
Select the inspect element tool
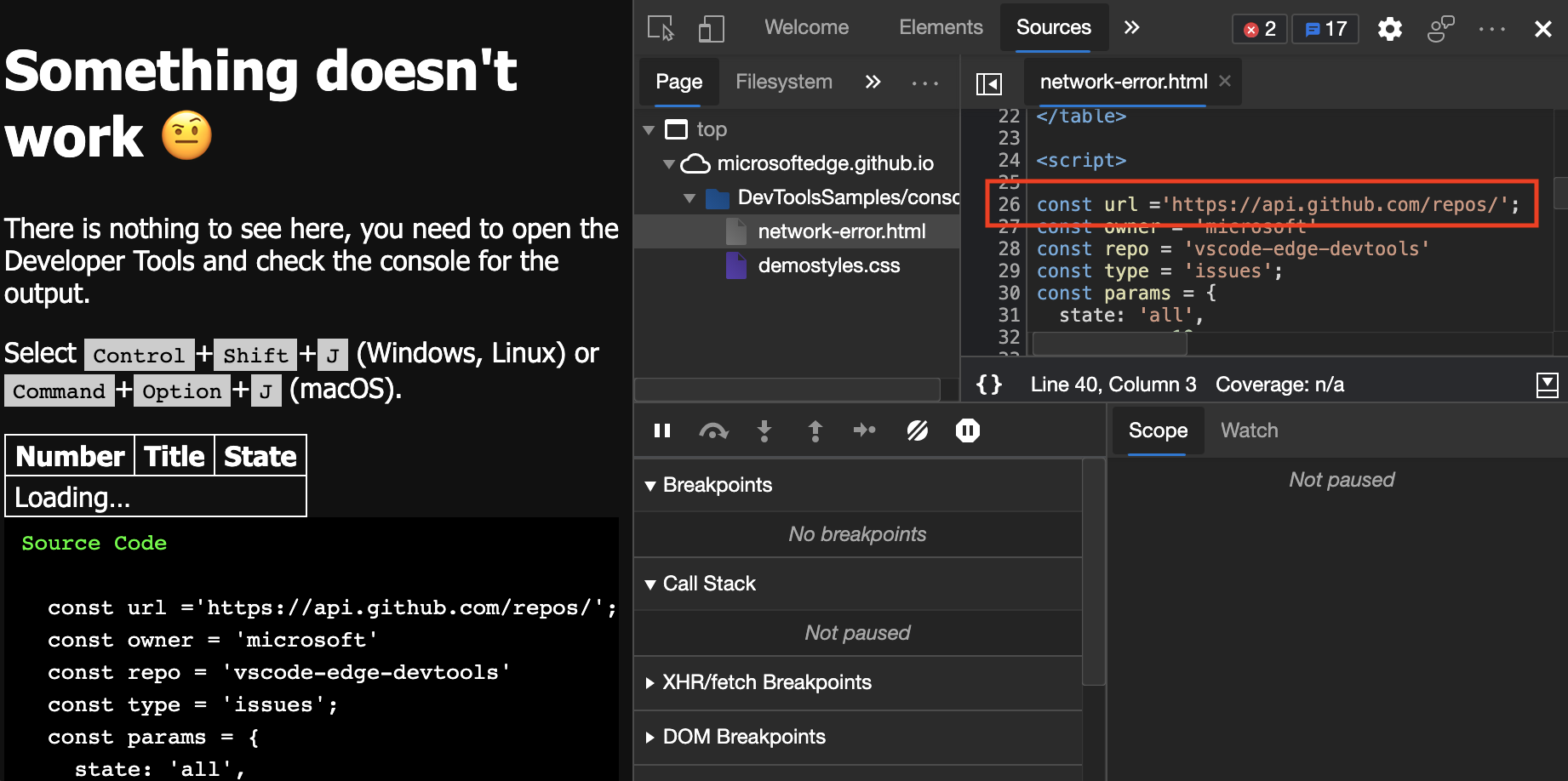pyautogui.click(x=660, y=28)
